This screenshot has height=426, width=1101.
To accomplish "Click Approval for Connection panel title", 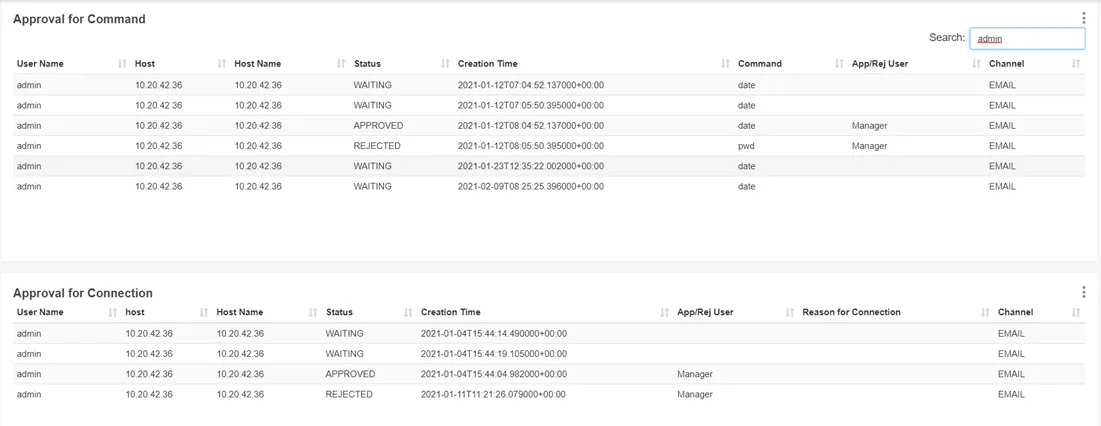I will (83, 293).
